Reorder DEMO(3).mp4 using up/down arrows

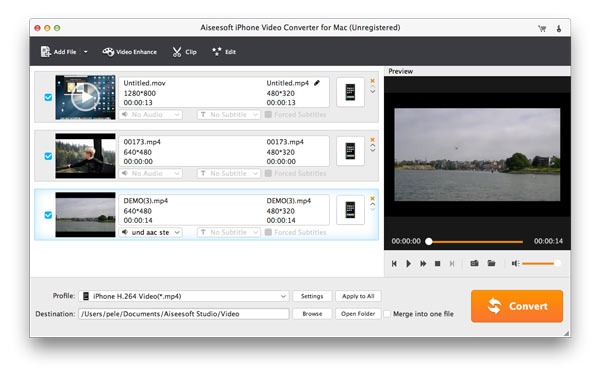tap(372, 207)
